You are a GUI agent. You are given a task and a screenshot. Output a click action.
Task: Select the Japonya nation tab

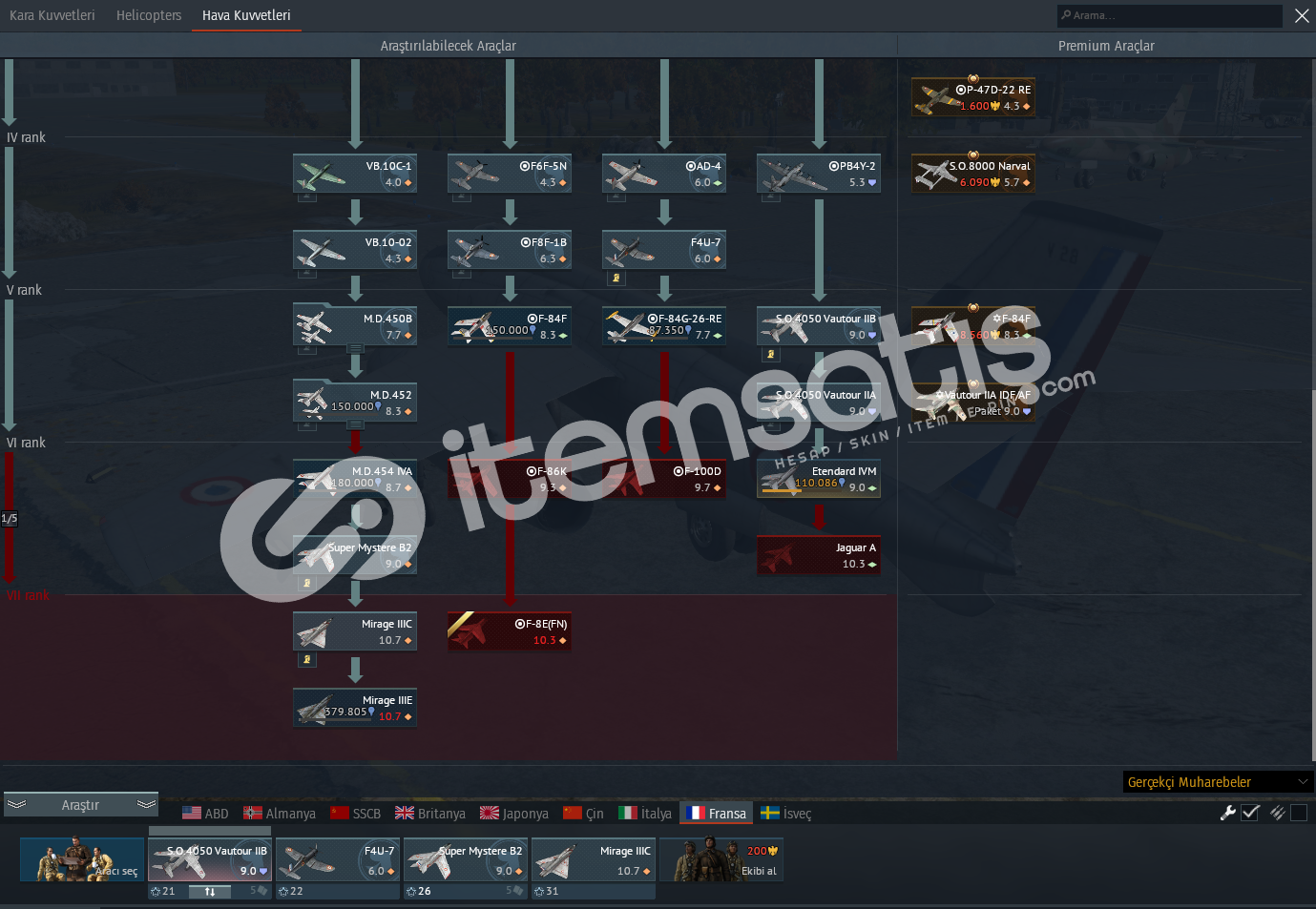514,814
